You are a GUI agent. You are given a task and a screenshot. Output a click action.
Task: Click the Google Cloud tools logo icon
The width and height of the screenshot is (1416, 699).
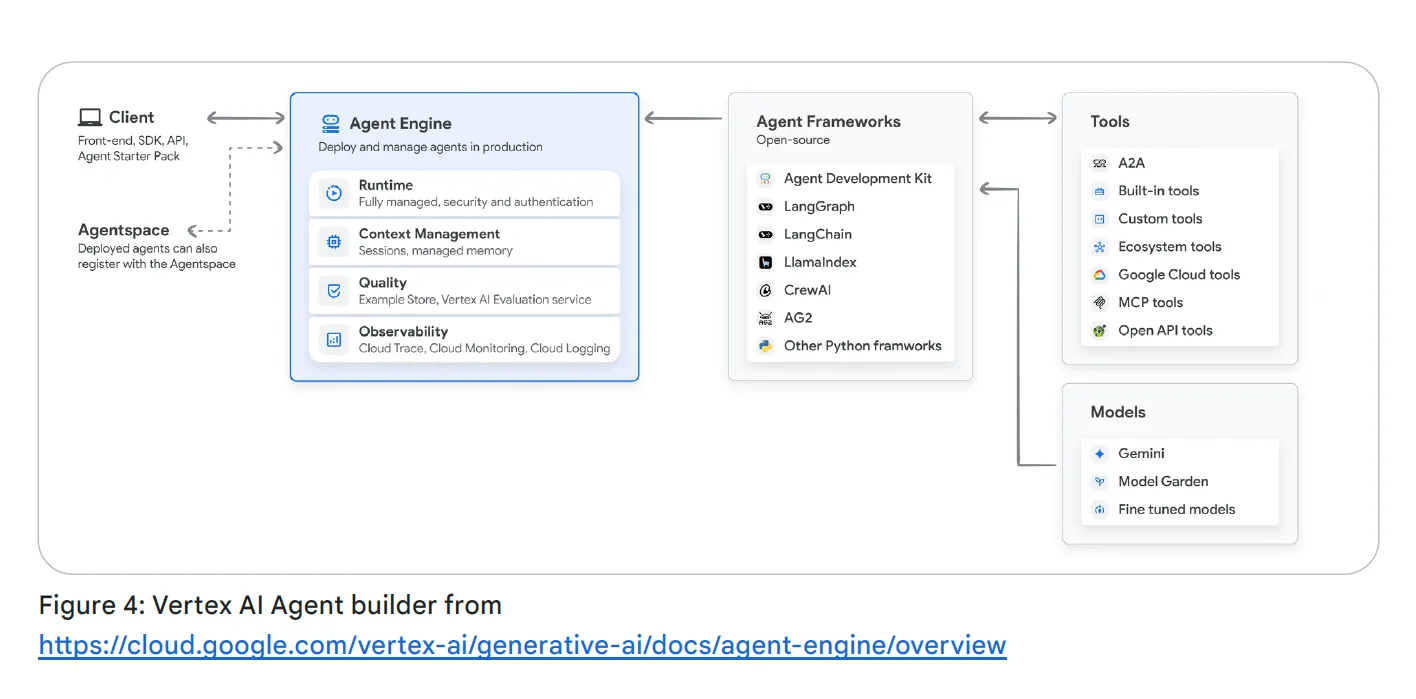coord(1100,275)
